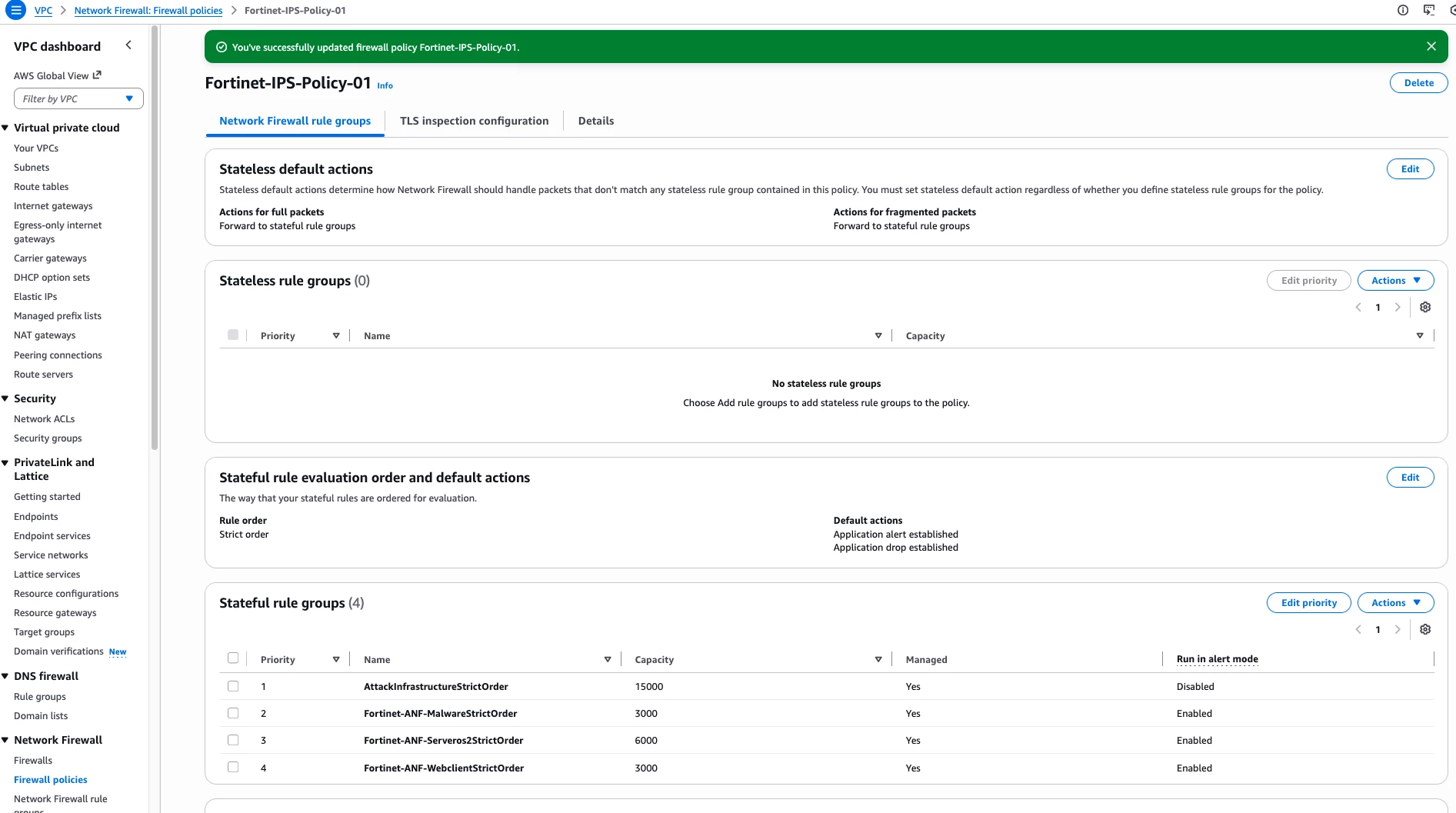Open the Stateless rule groups table settings gear
Image resolution: width=1456 pixels, height=813 pixels.
(x=1425, y=308)
